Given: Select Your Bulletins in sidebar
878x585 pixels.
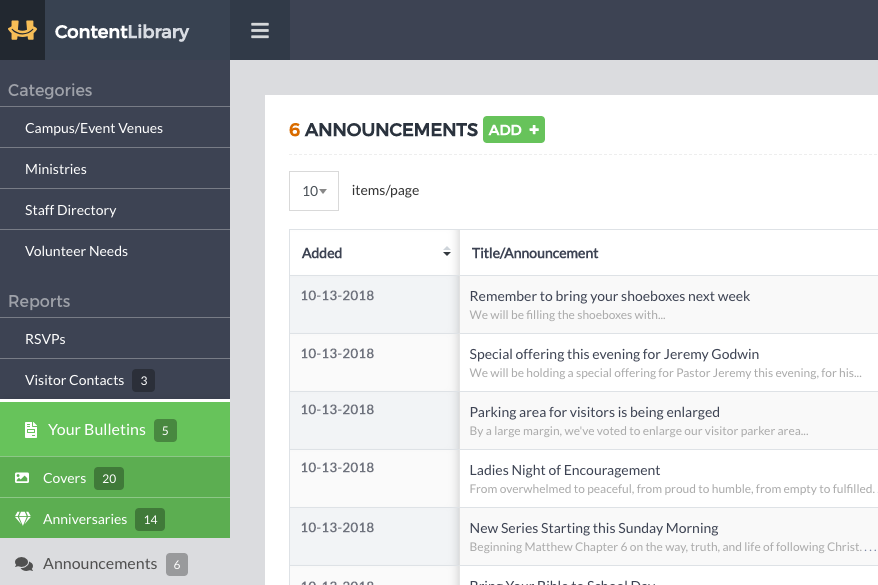Looking at the screenshot, I should click(115, 429).
